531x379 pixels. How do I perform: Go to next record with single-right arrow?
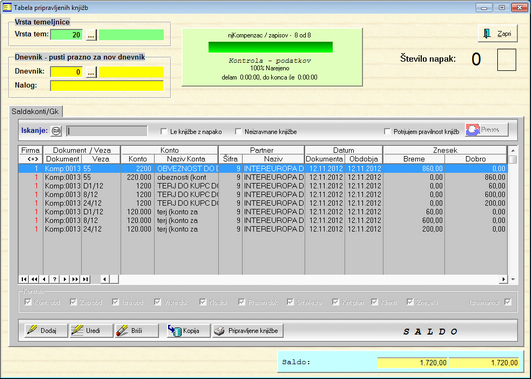click(x=65, y=279)
